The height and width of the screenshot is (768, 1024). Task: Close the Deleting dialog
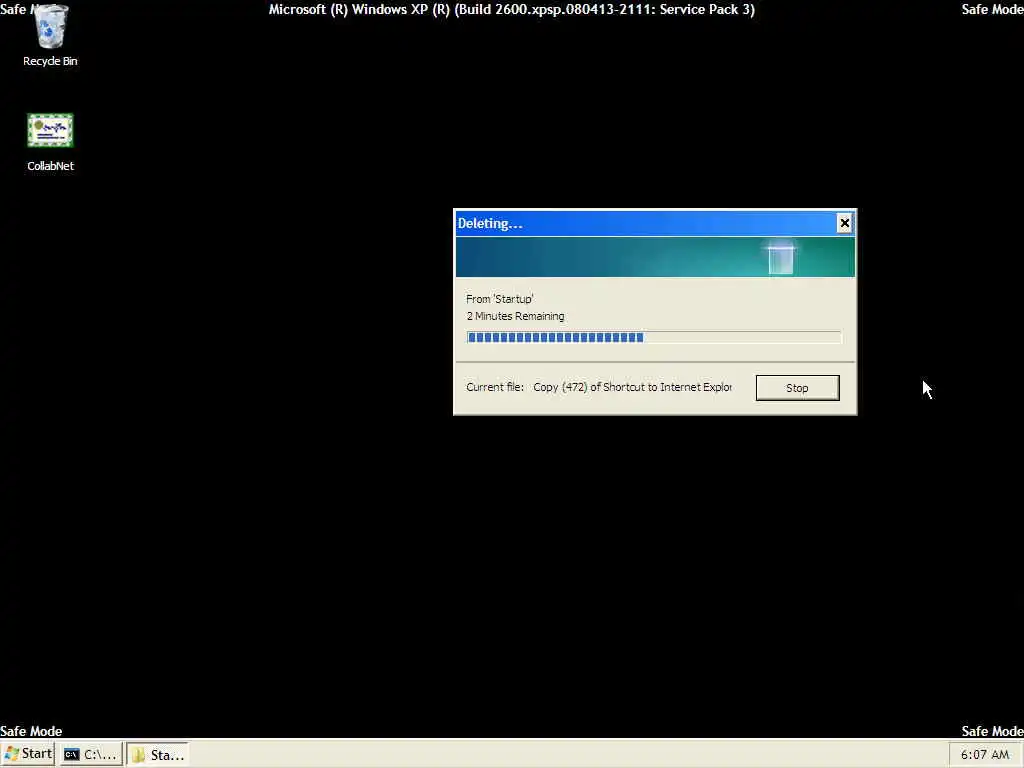(844, 223)
